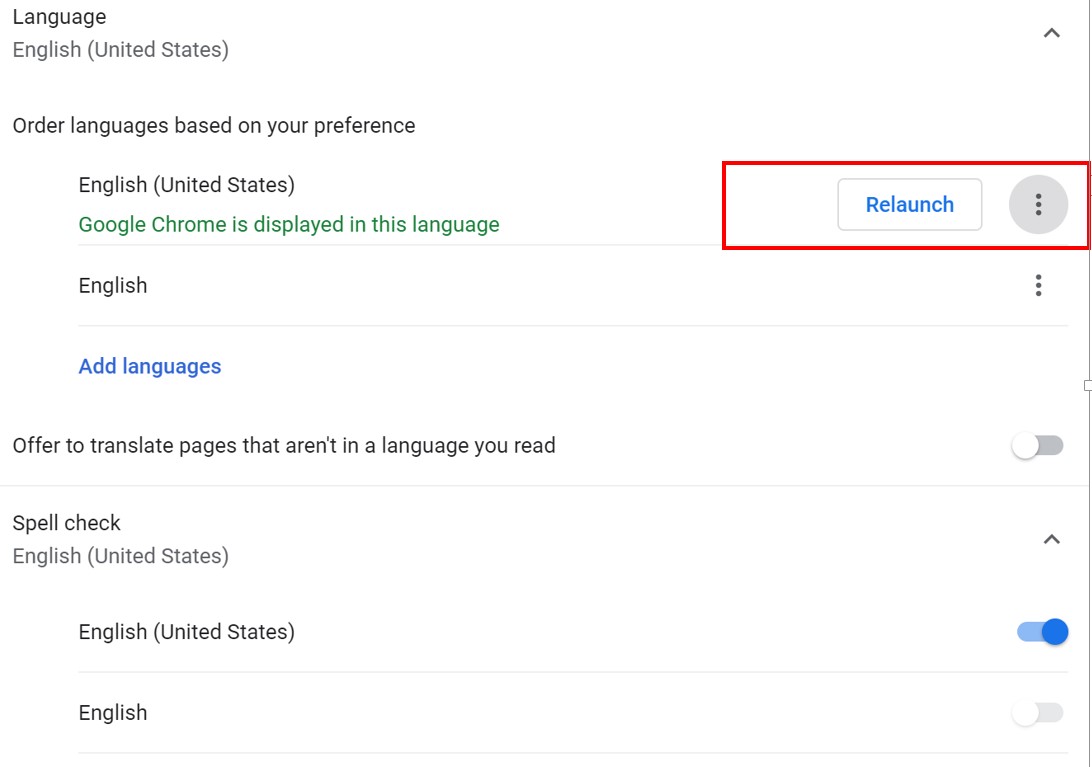Viewport: 1092px width, 767px height.
Task: Open the Add languages link
Action: click(x=150, y=366)
